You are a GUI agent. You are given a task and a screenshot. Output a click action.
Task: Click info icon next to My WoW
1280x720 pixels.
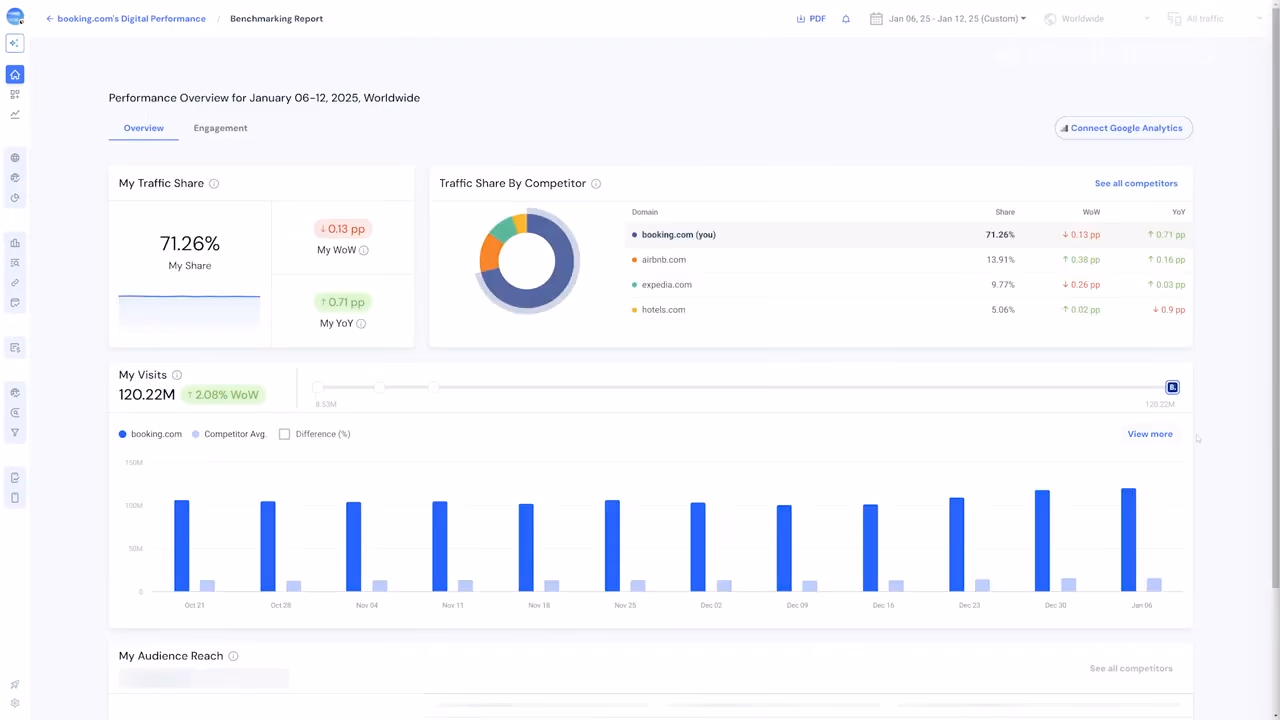click(364, 250)
